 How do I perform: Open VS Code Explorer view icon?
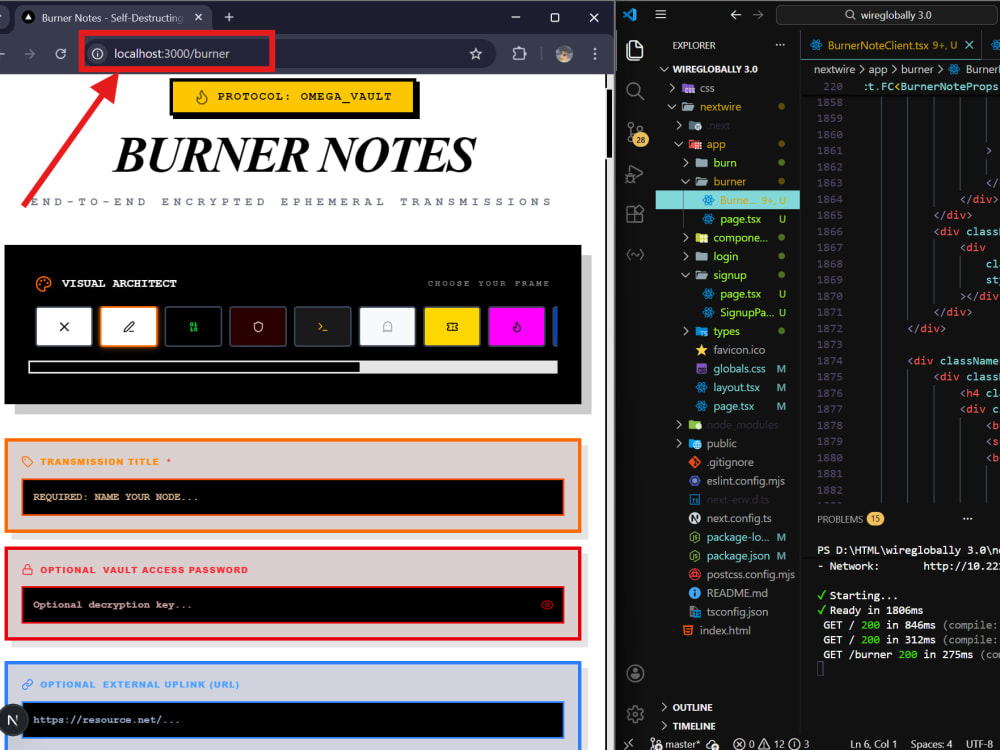[x=635, y=50]
